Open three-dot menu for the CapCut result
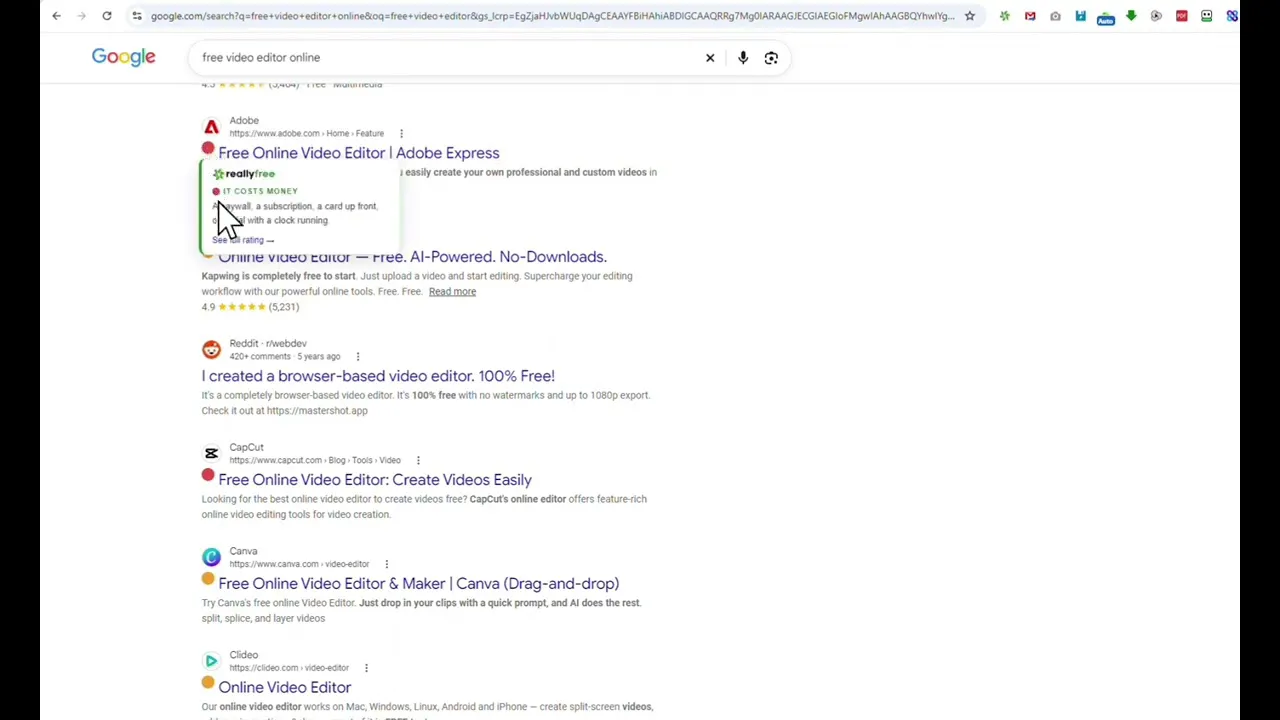Viewport: 1280px width, 720px height. tap(418, 461)
